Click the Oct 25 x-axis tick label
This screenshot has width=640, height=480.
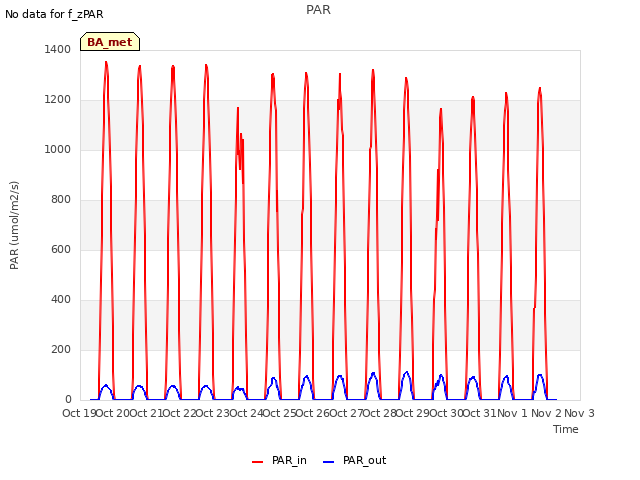pos(280,413)
